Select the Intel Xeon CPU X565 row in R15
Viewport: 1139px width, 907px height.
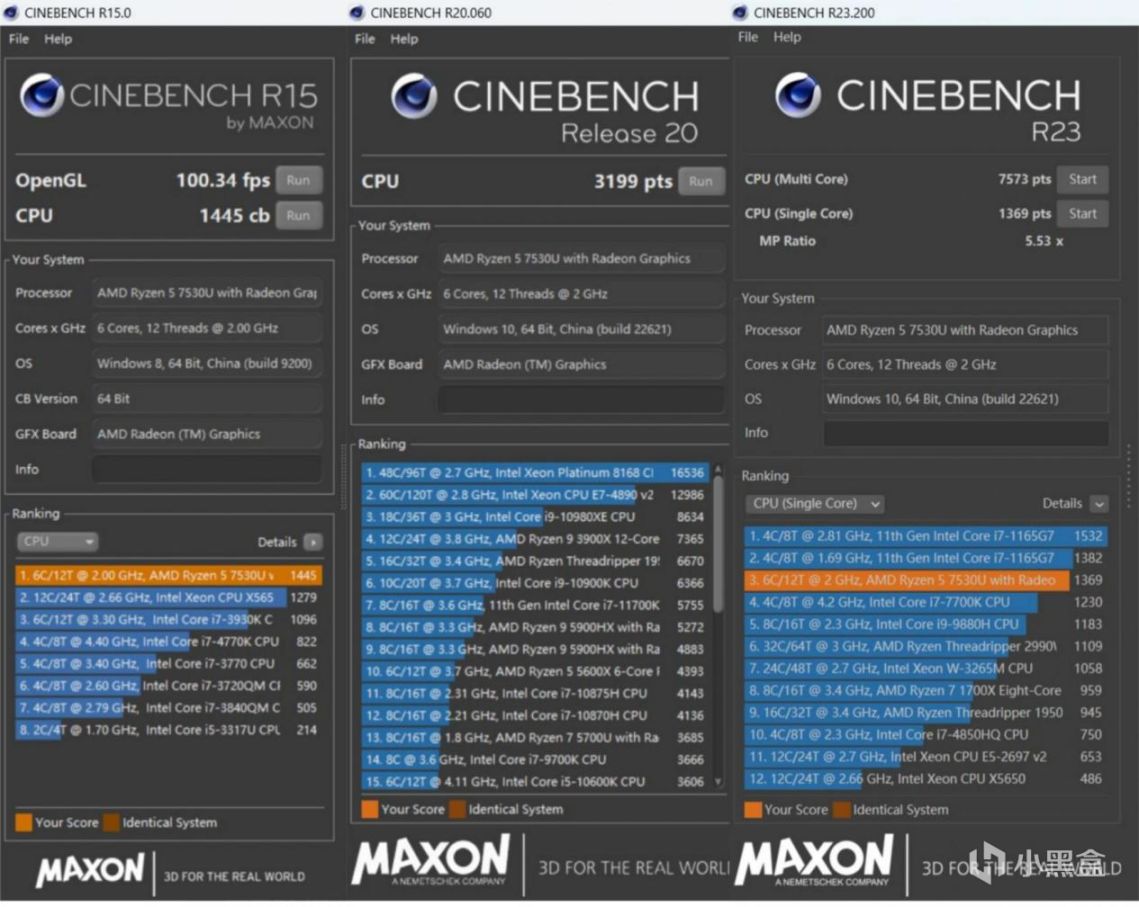click(x=168, y=597)
